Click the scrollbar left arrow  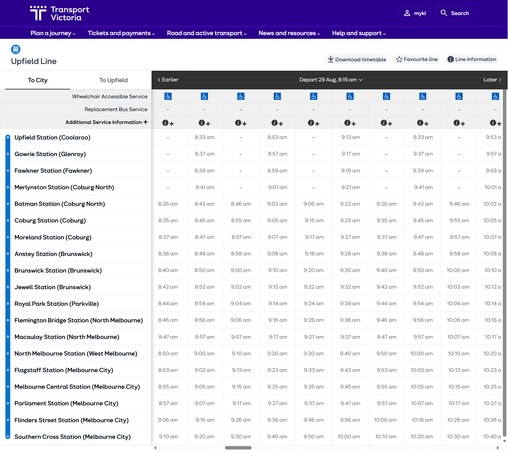pyautogui.click(x=155, y=448)
